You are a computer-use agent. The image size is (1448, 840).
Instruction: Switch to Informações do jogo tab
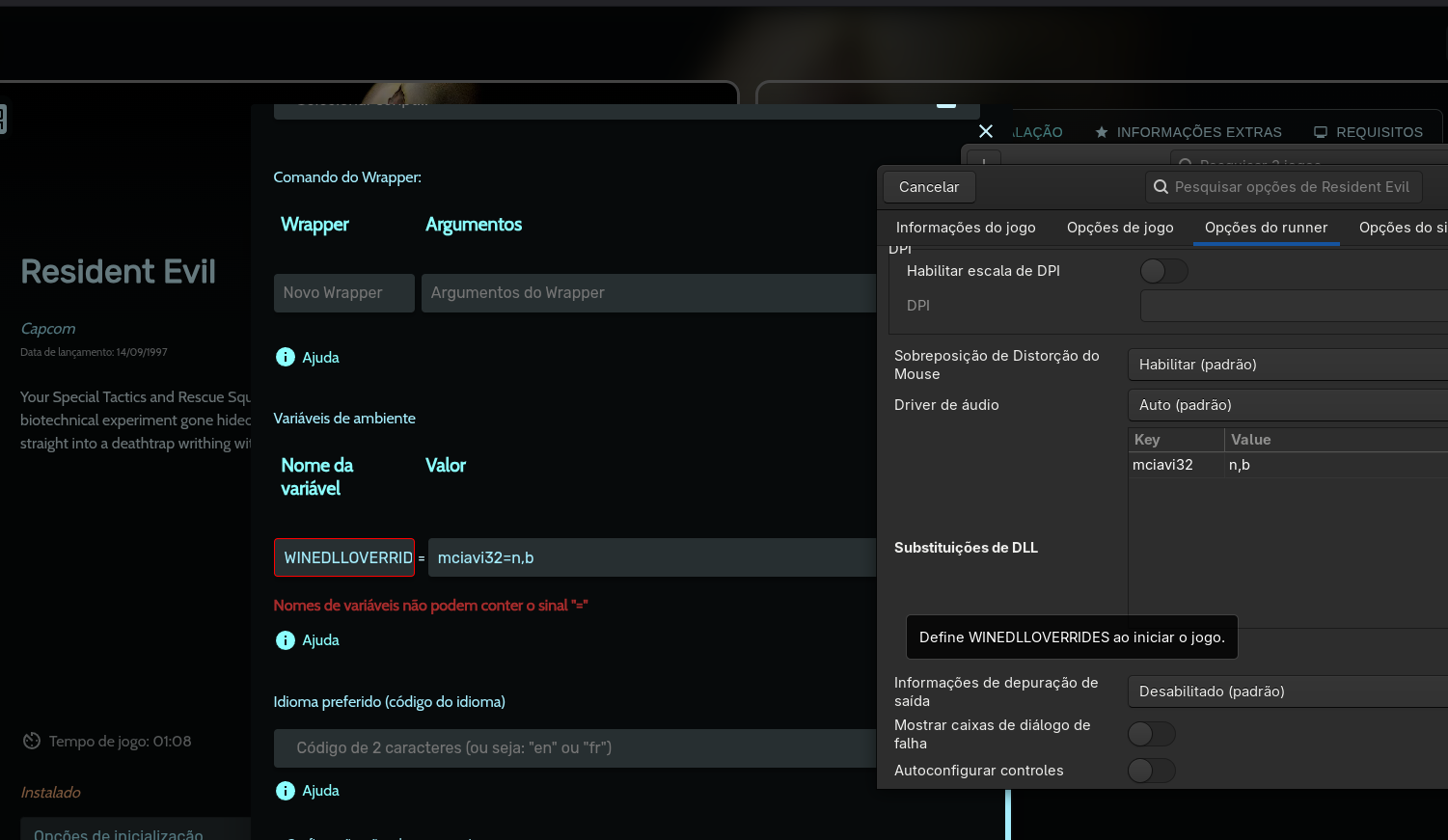point(966,228)
